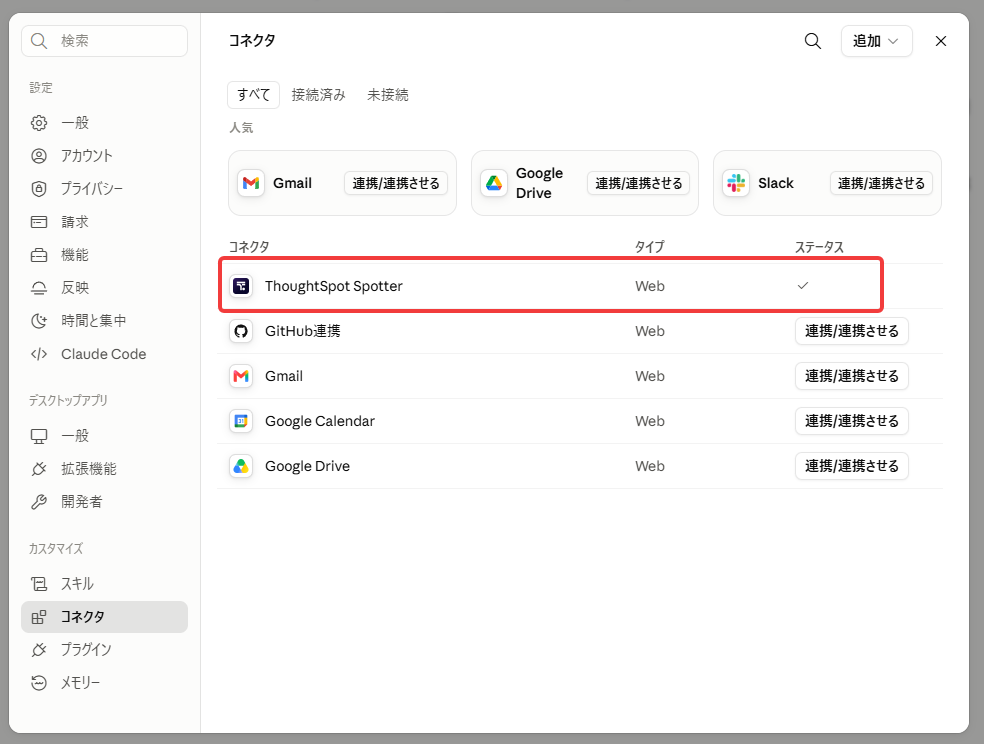Click the ステータス column header
The width and height of the screenshot is (984, 744).
pos(819,247)
